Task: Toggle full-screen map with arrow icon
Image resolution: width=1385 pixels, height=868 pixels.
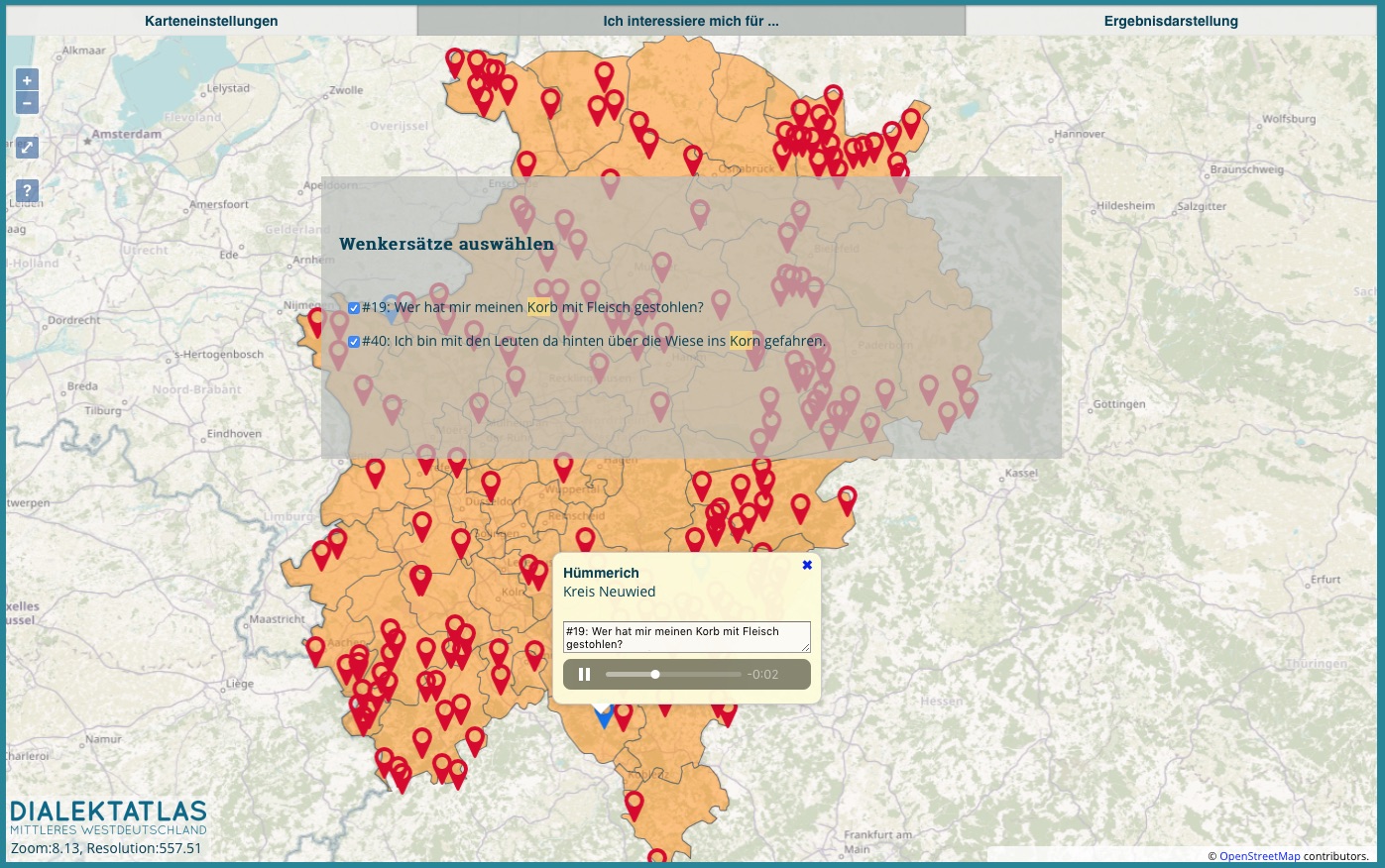Action: click(27, 148)
